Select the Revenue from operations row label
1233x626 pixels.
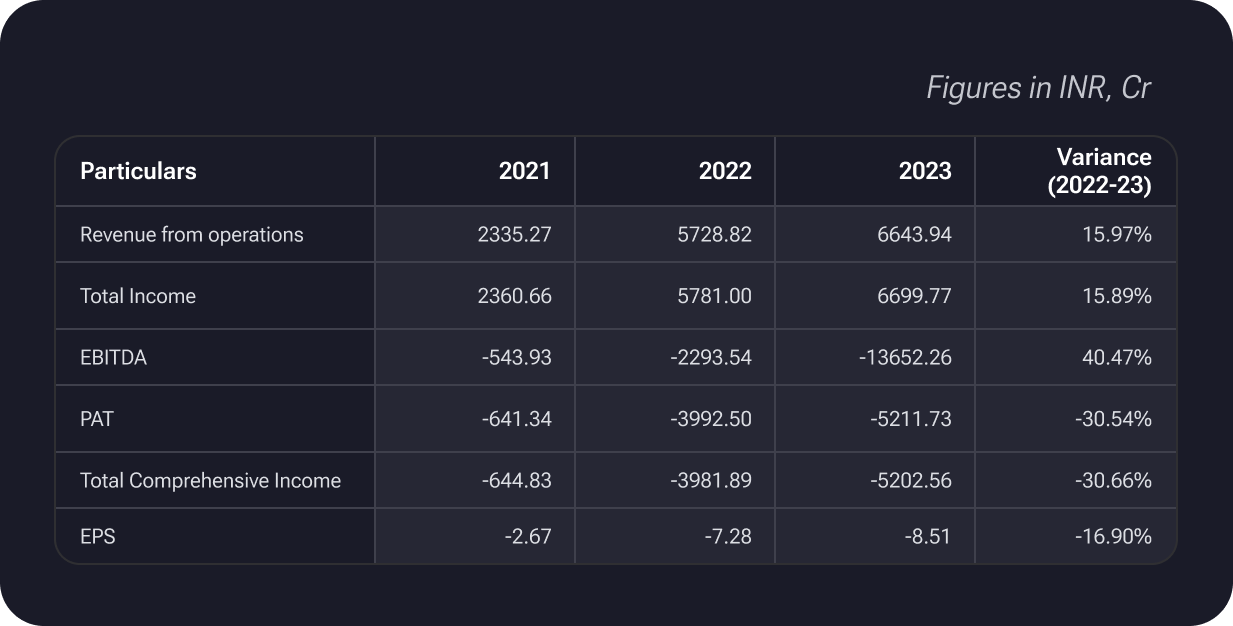click(x=191, y=235)
